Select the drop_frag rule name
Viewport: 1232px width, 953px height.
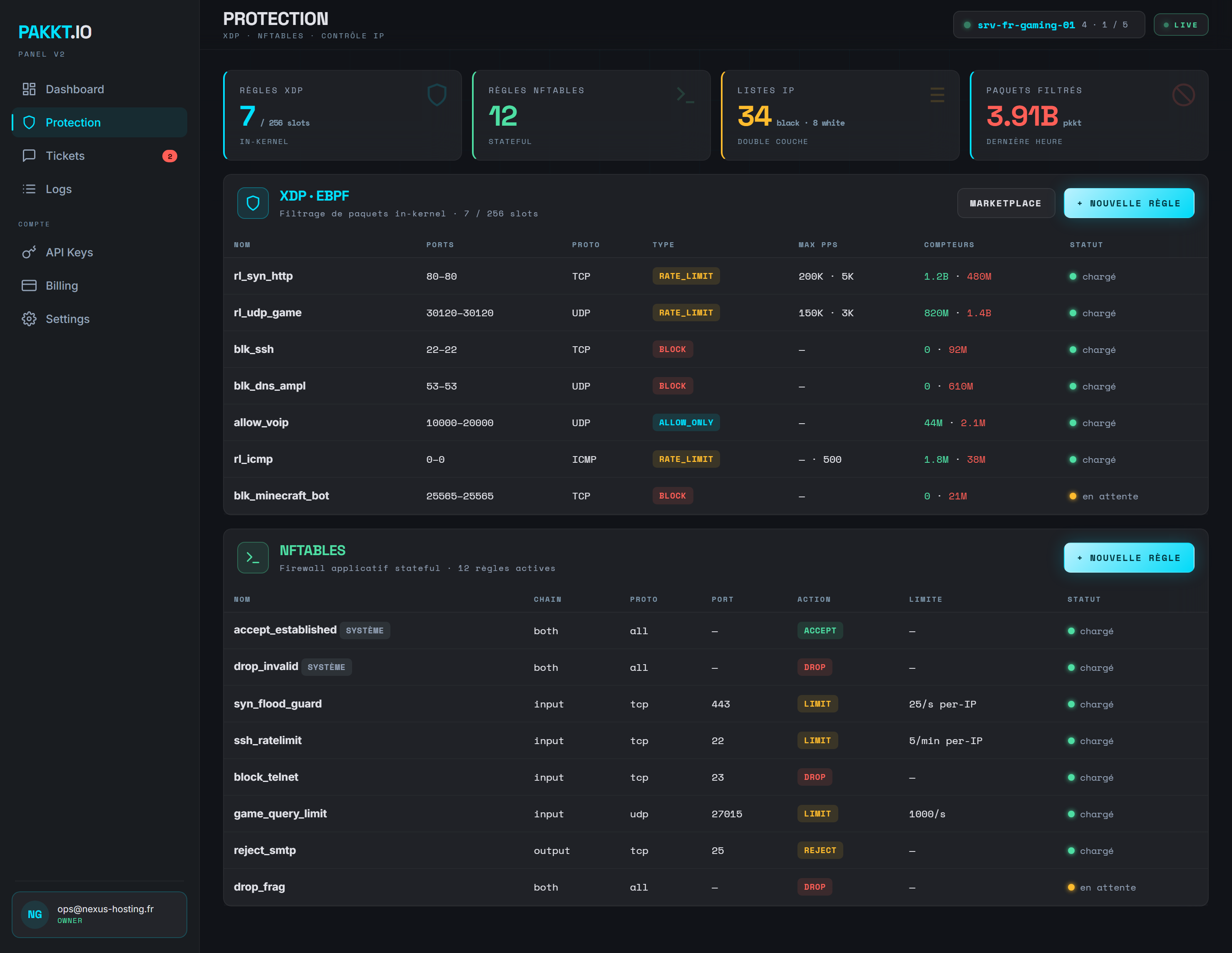259,887
